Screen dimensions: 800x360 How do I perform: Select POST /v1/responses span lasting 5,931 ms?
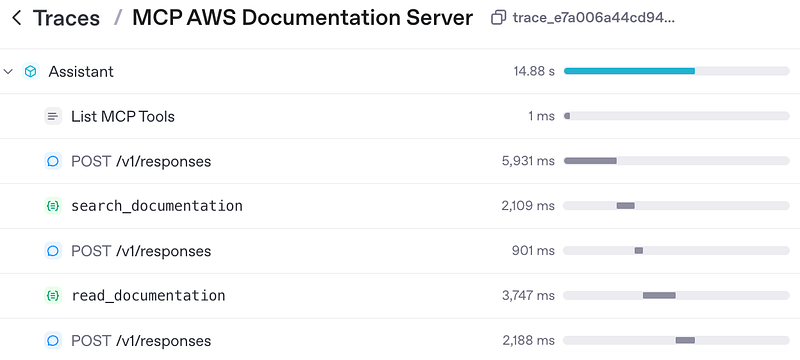pyautogui.click(x=141, y=162)
